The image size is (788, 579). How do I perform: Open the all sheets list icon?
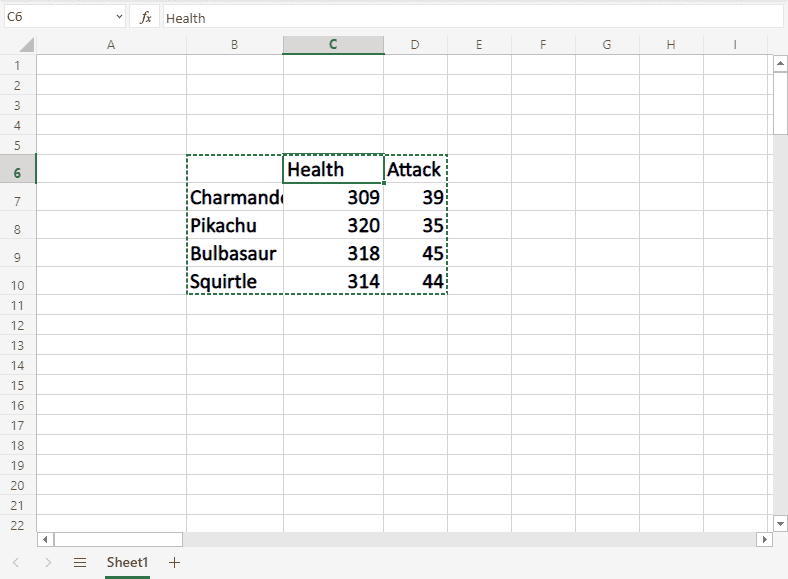[x=80, y=563]
